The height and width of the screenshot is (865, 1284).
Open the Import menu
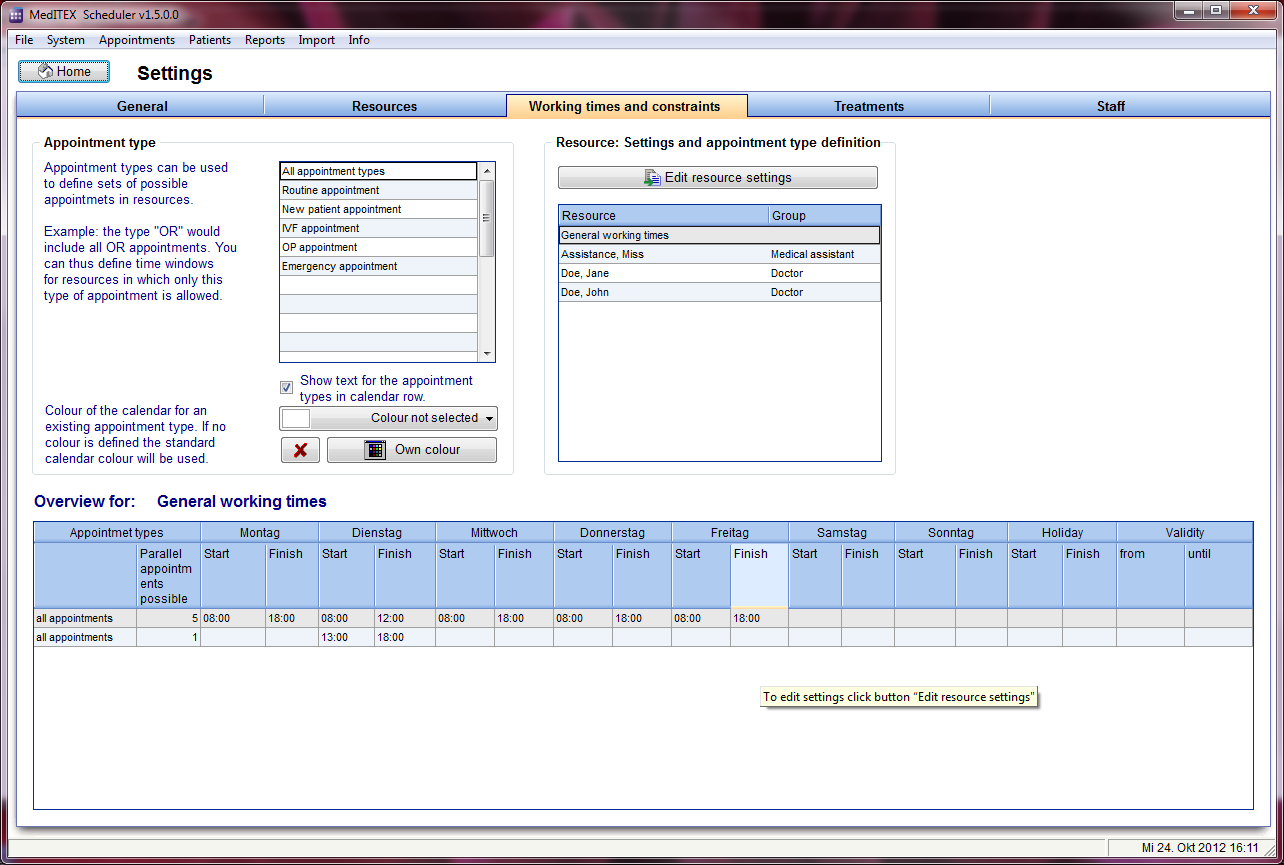317,40
